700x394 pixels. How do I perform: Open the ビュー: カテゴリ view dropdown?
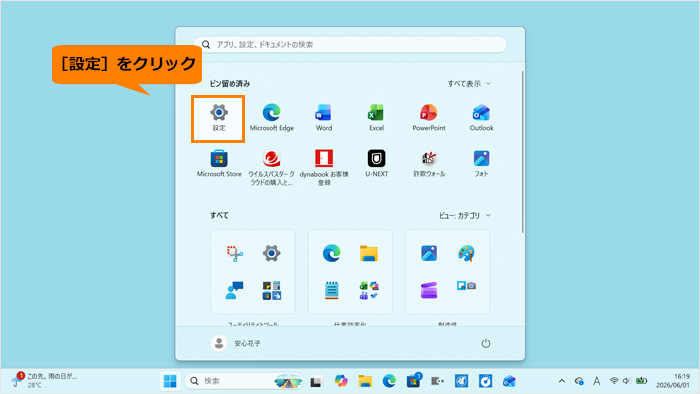[x=465, y=215]
